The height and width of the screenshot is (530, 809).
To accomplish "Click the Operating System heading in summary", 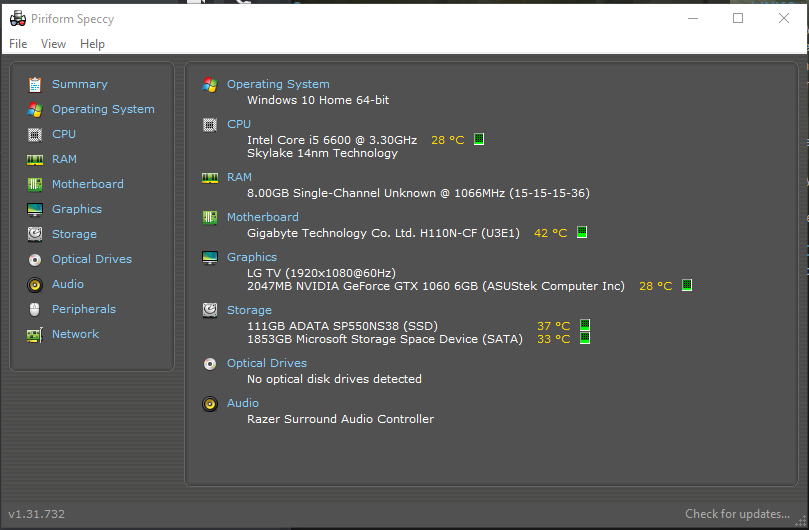I will (x=278, y=84).
